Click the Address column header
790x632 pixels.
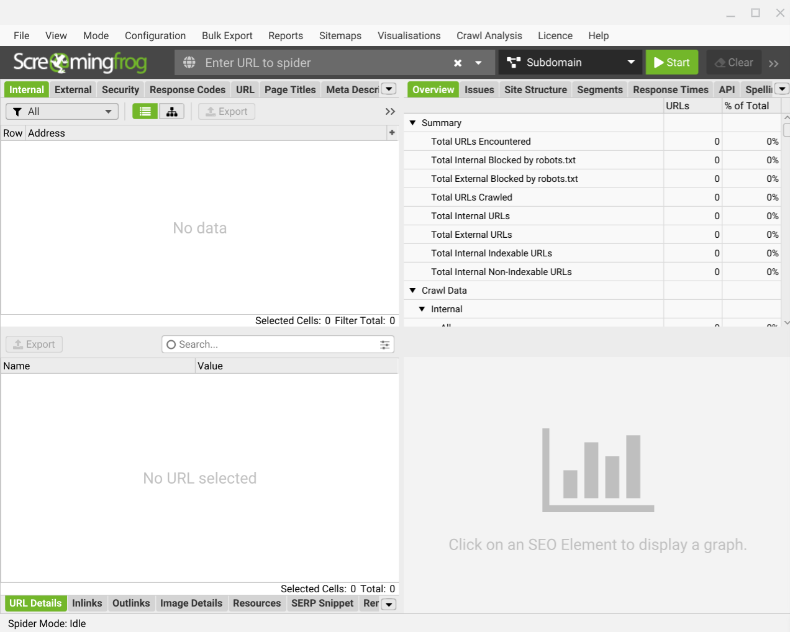pyautogui.click(x=207, y=133)
